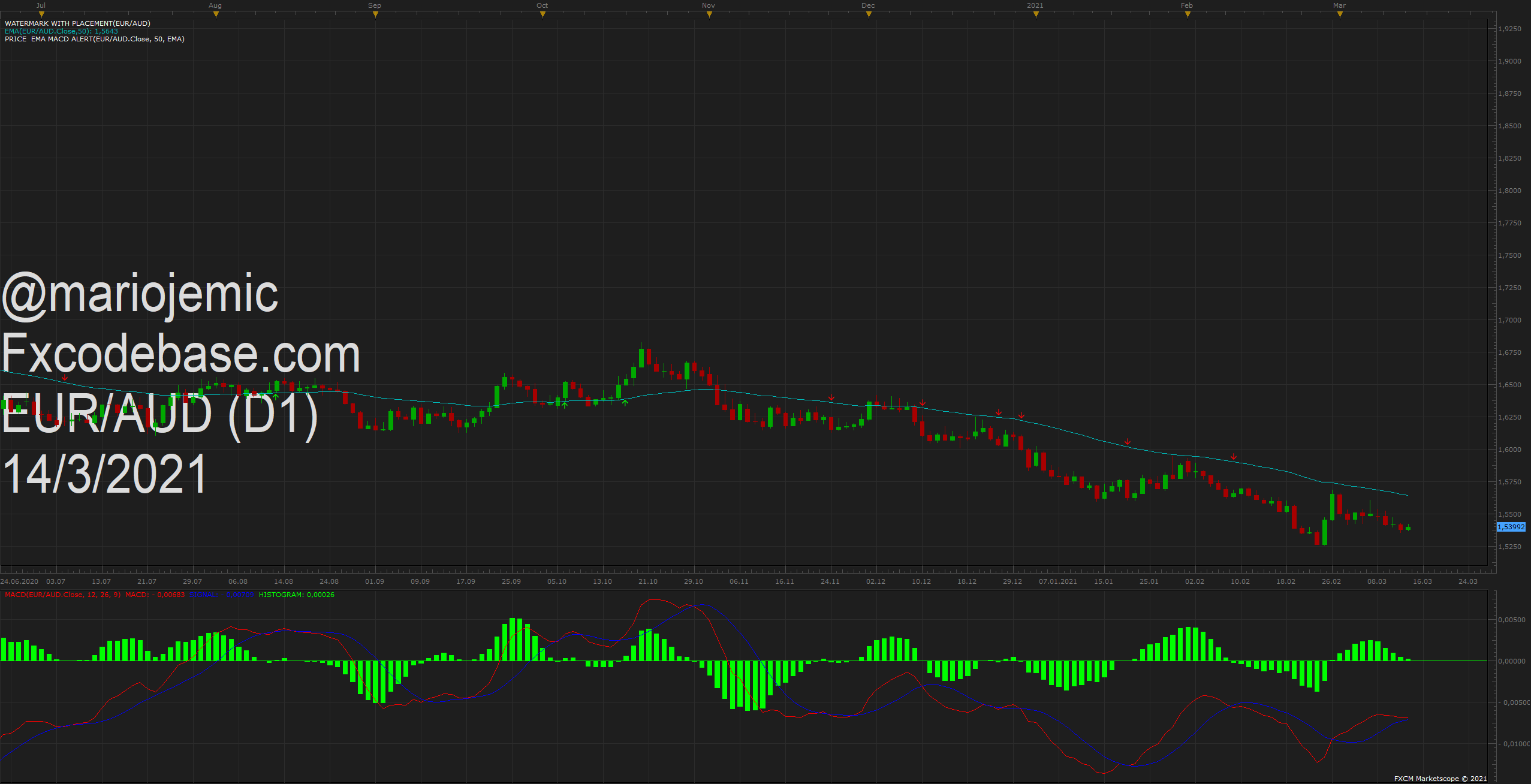
Task: Click the Jul month marker triangle
Action: (x=41, y=14)
